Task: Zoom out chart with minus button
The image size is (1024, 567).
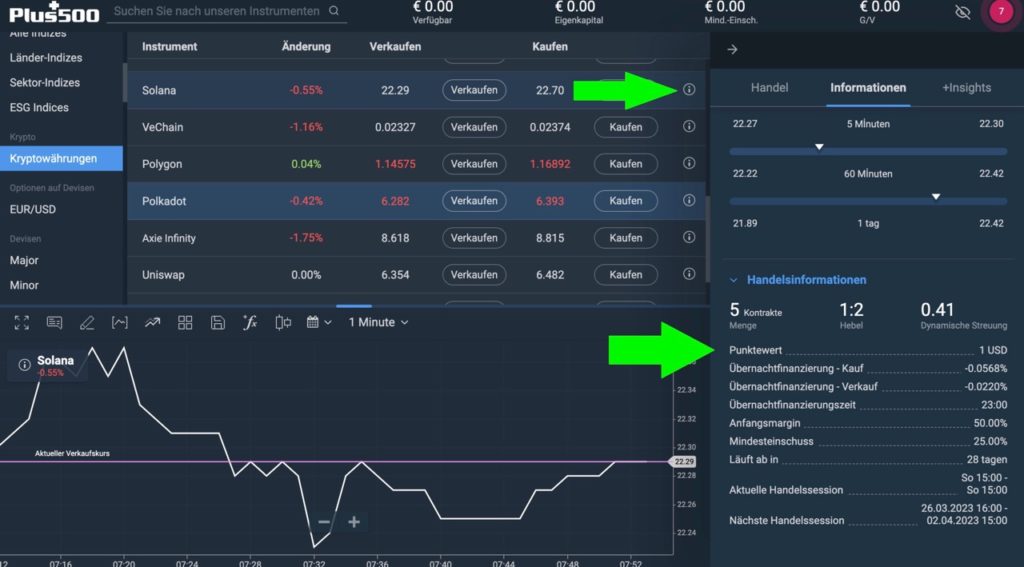Action: (x=324, y=522)
